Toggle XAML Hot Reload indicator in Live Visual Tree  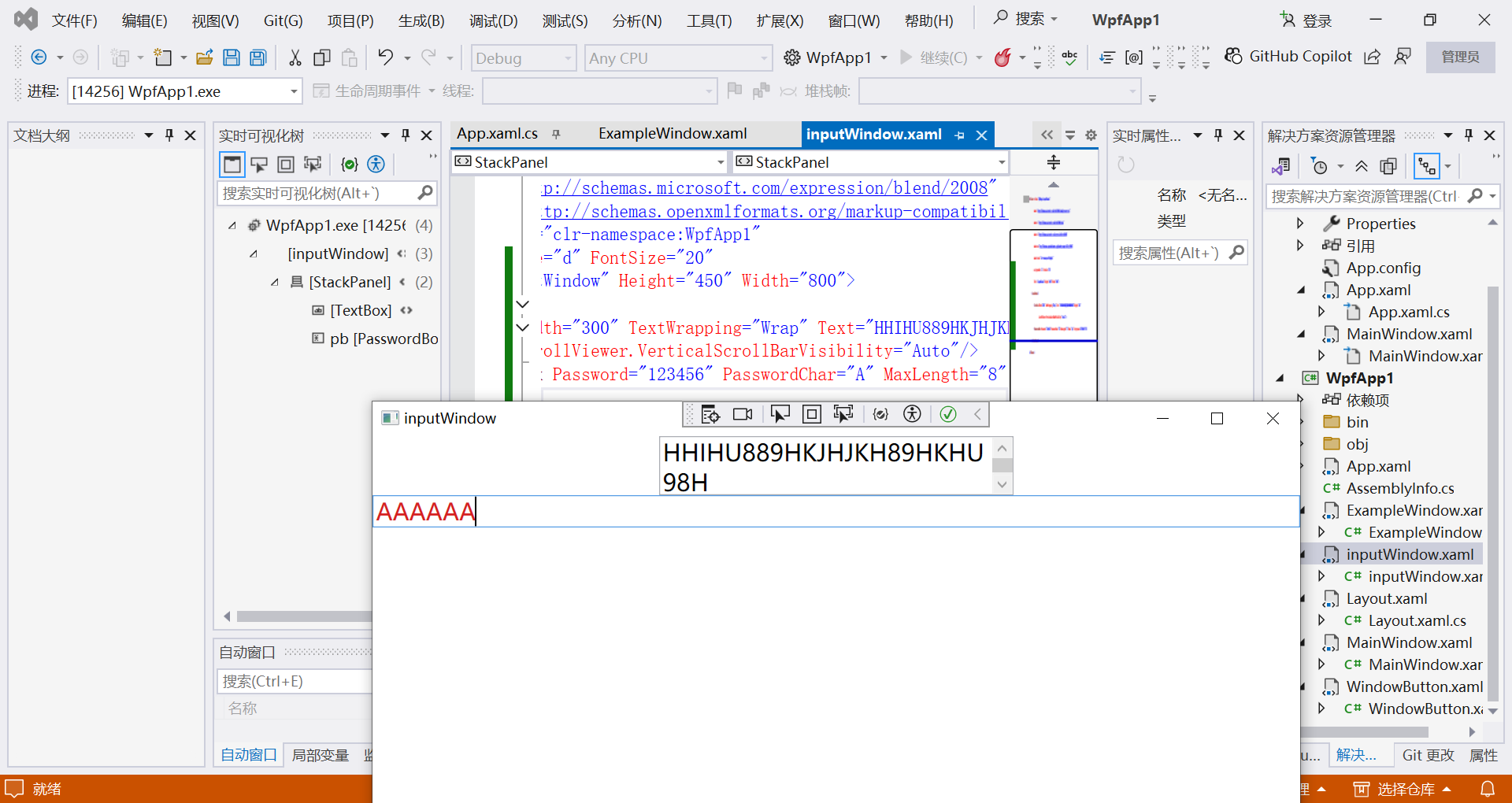350,164
